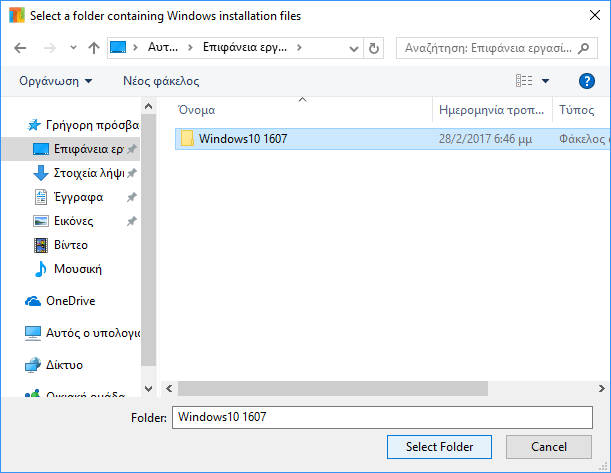Viewport: 611px width, 473px height.
Task: Select Αυτός ο υπολογιστής in sidebar
Action: (x=82, y=333)
